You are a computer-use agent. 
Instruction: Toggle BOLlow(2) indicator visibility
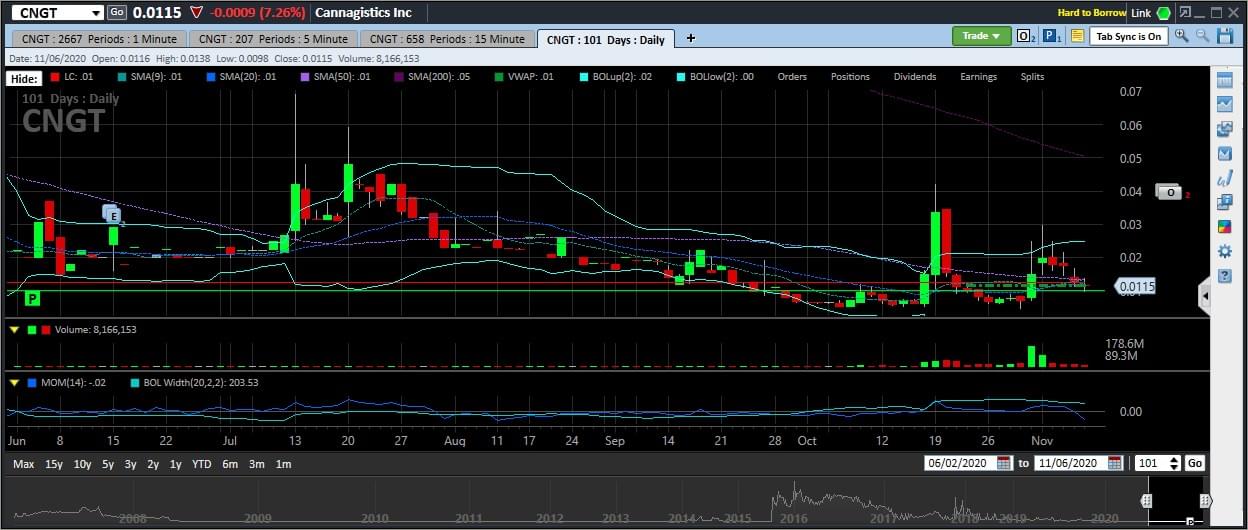click(714, 76)
